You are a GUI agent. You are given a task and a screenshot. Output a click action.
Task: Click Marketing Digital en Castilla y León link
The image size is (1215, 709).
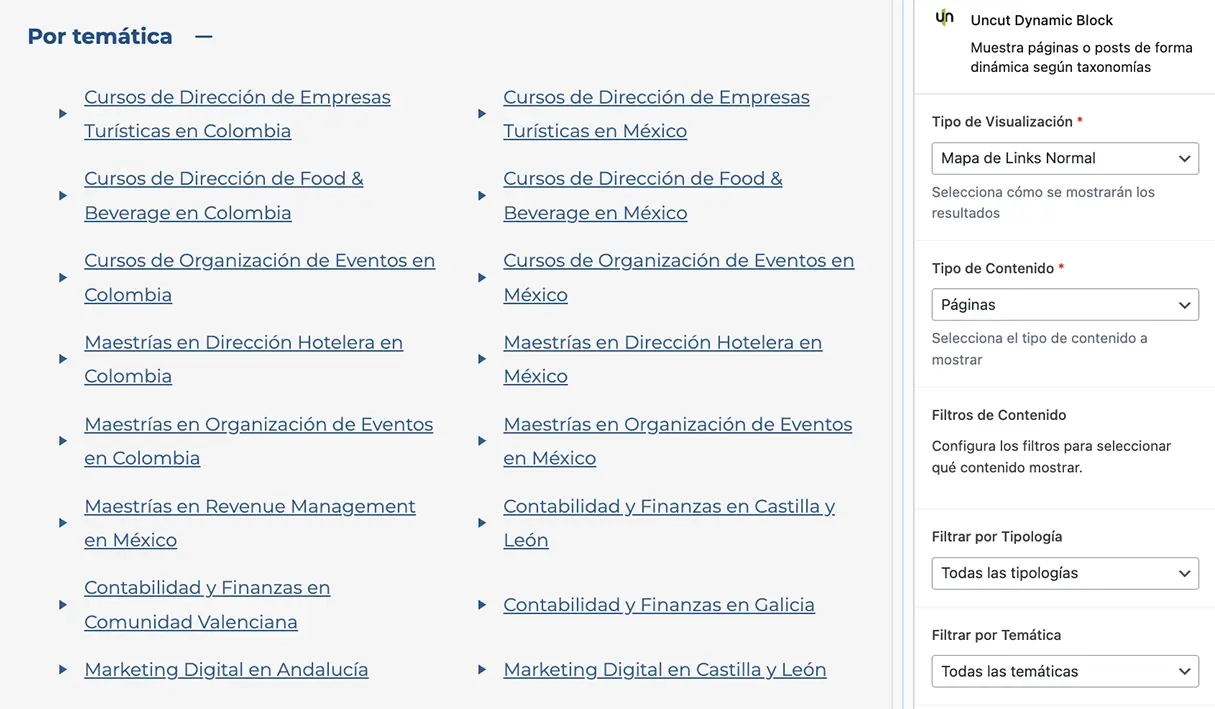click(664, 670)
